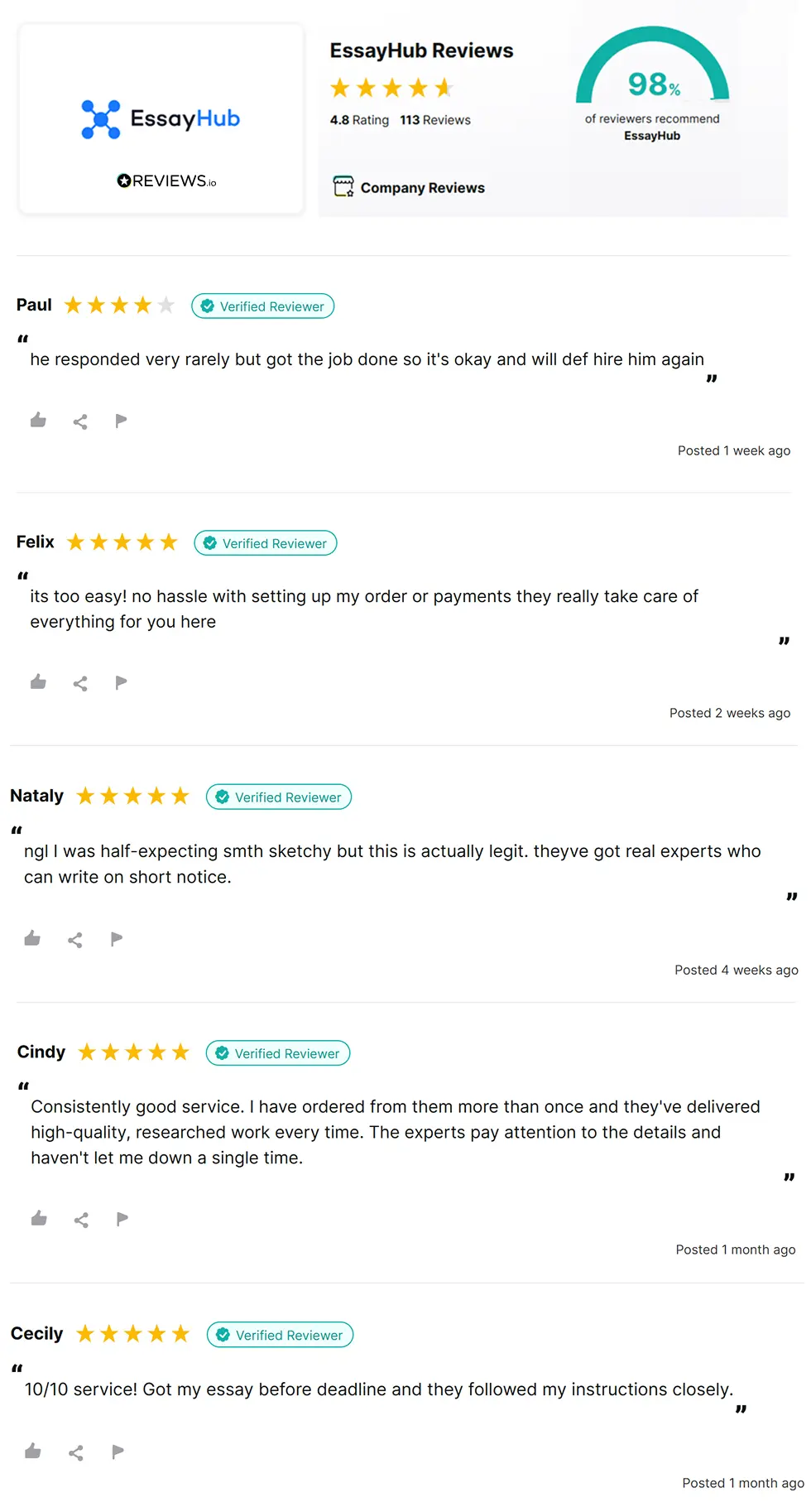Like Nataly's review
The image size is (811, 1512).
[32, 938]
